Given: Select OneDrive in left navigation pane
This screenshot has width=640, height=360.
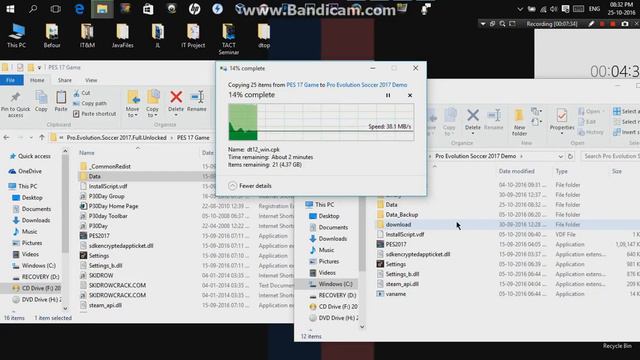Looking at the screenshot, I should pos(26,171).
